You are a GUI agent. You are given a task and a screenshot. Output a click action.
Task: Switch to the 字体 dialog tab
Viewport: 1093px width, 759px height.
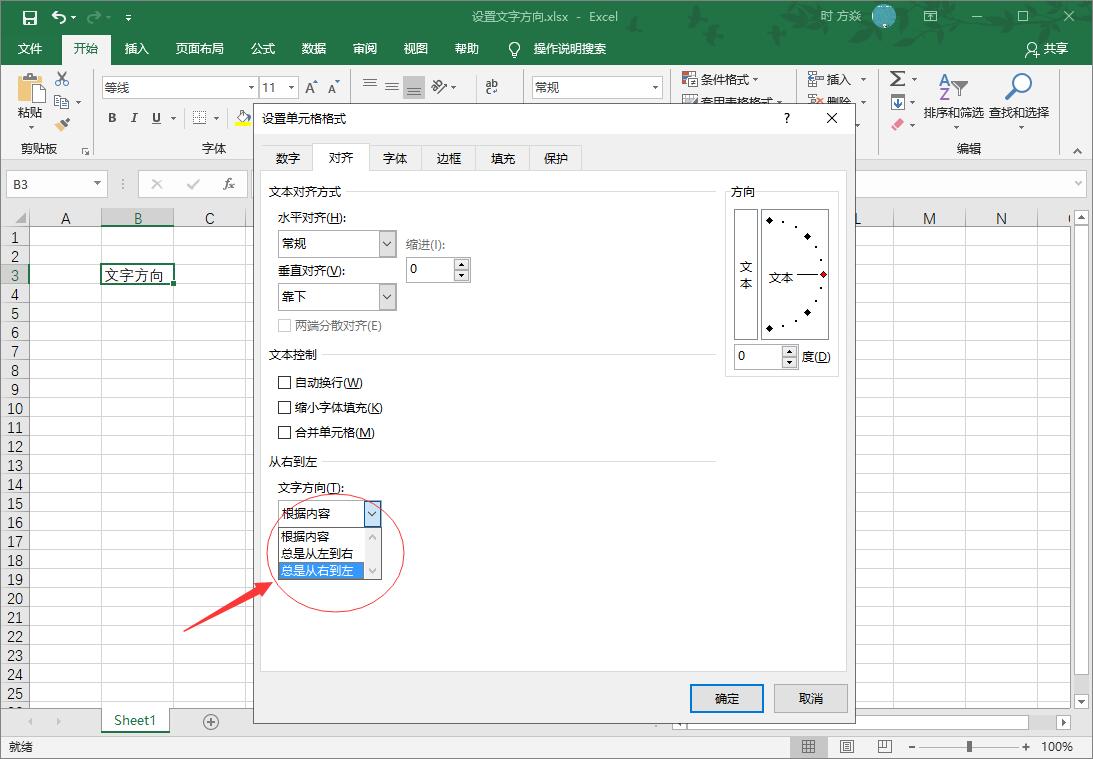[395, 158]
